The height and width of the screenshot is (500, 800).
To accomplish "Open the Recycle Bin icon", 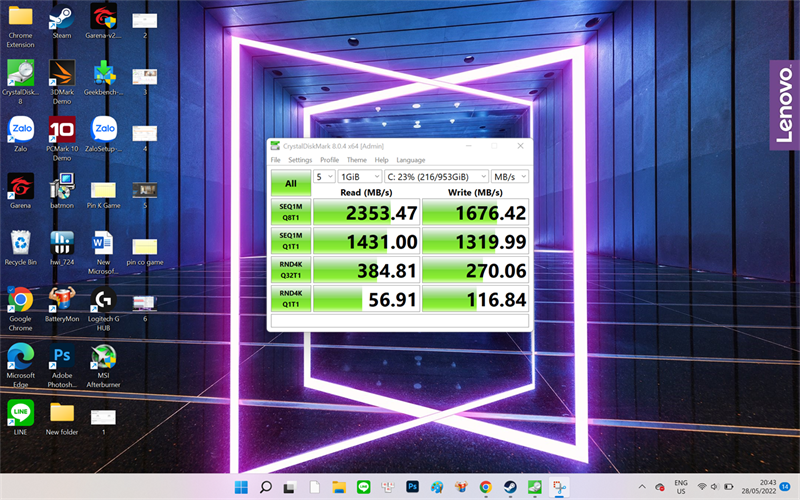I will pos(20,247).
